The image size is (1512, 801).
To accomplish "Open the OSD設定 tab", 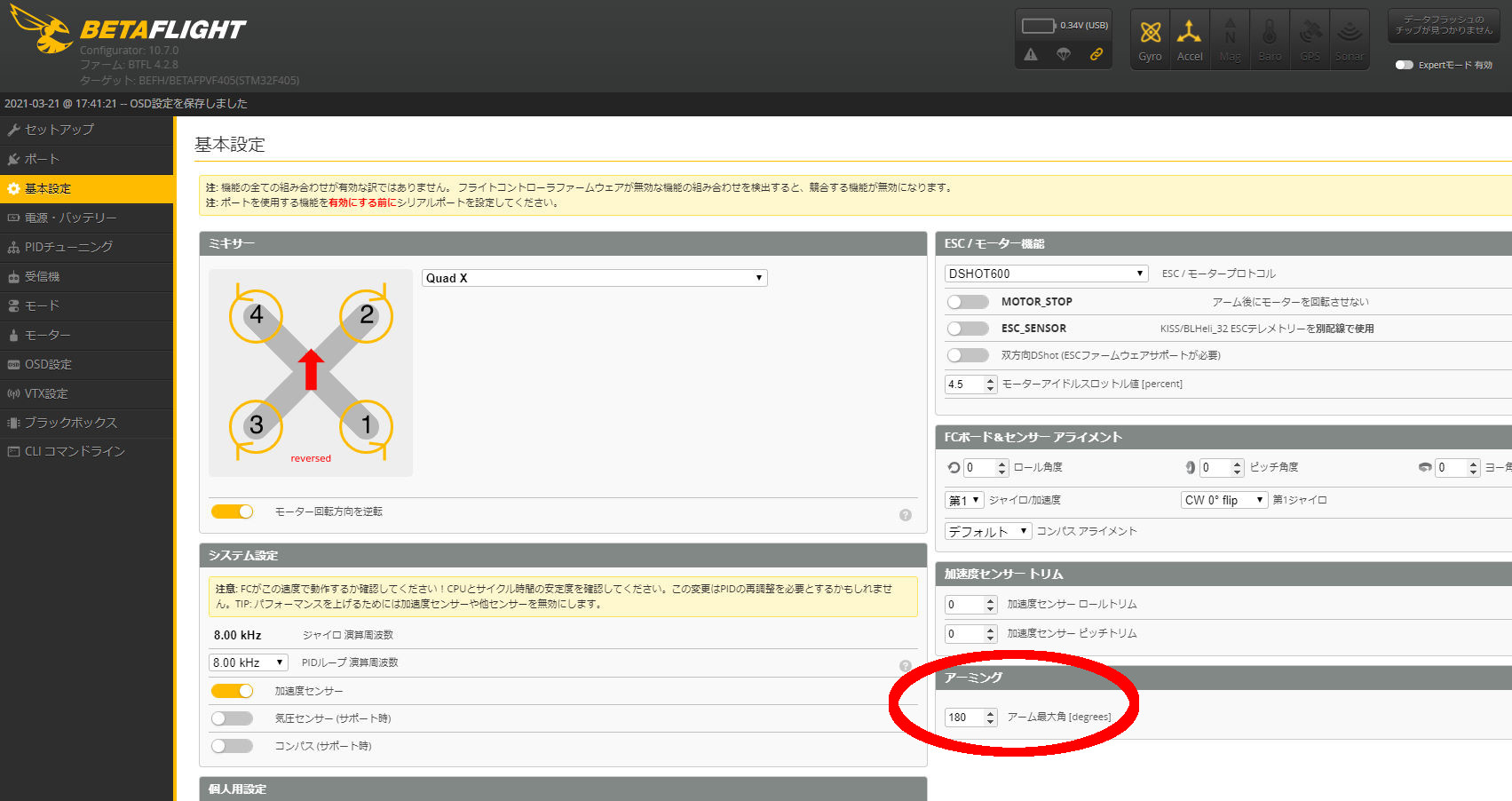I will point(87,364).
